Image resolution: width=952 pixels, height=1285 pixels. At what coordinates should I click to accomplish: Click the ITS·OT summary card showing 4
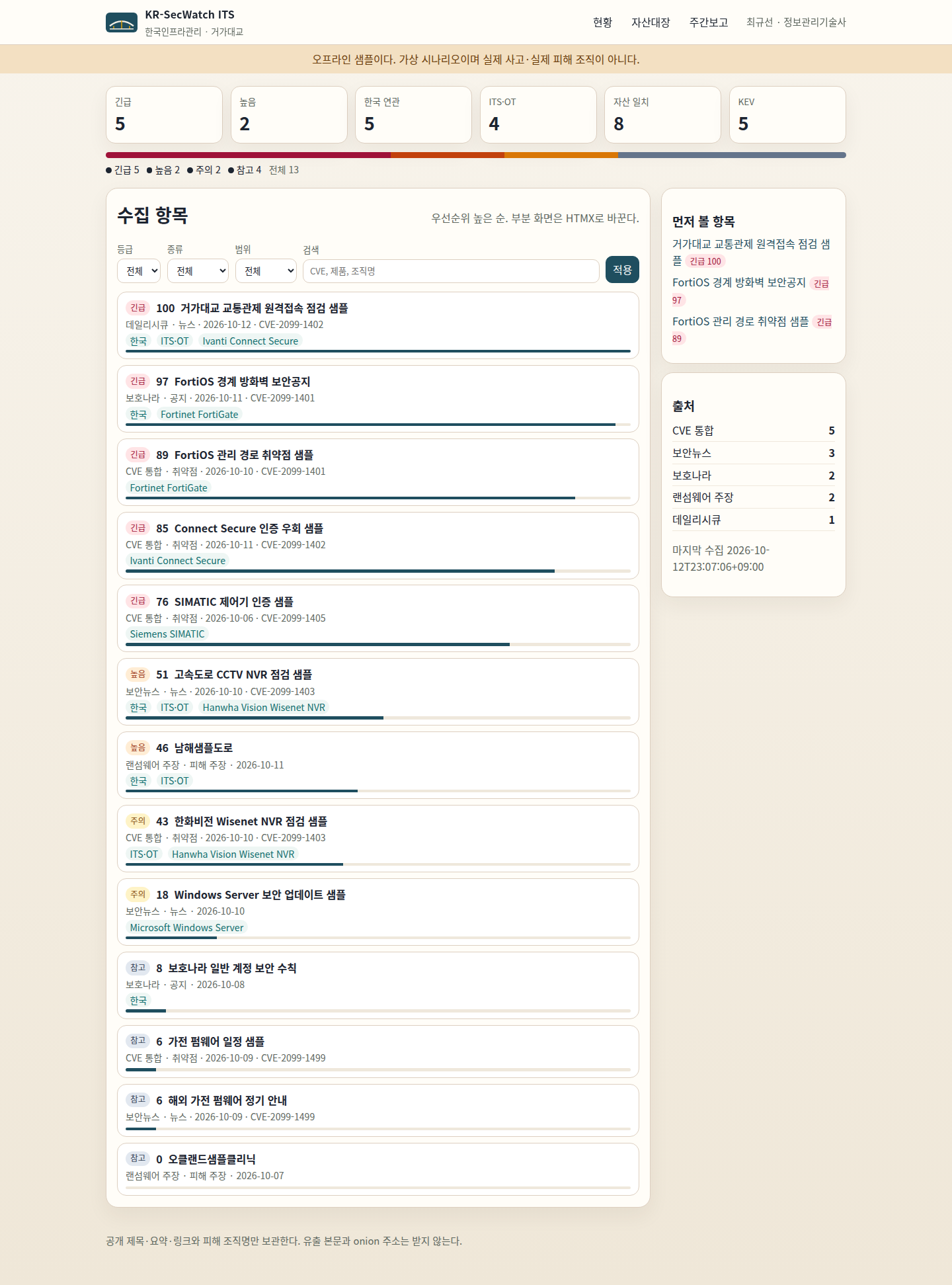[x=538, y=114]
